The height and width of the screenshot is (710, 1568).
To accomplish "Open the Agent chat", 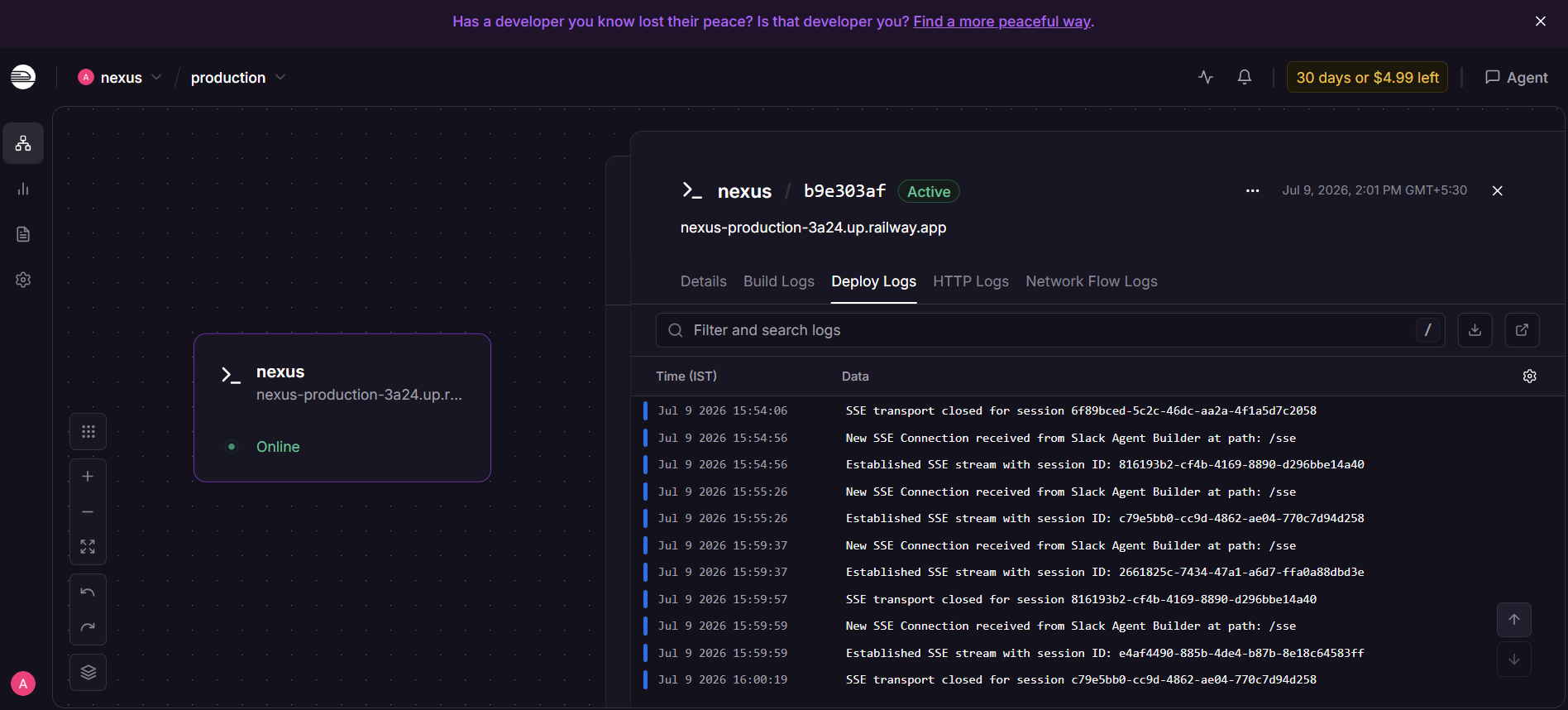I will (x=1517, y=77).
